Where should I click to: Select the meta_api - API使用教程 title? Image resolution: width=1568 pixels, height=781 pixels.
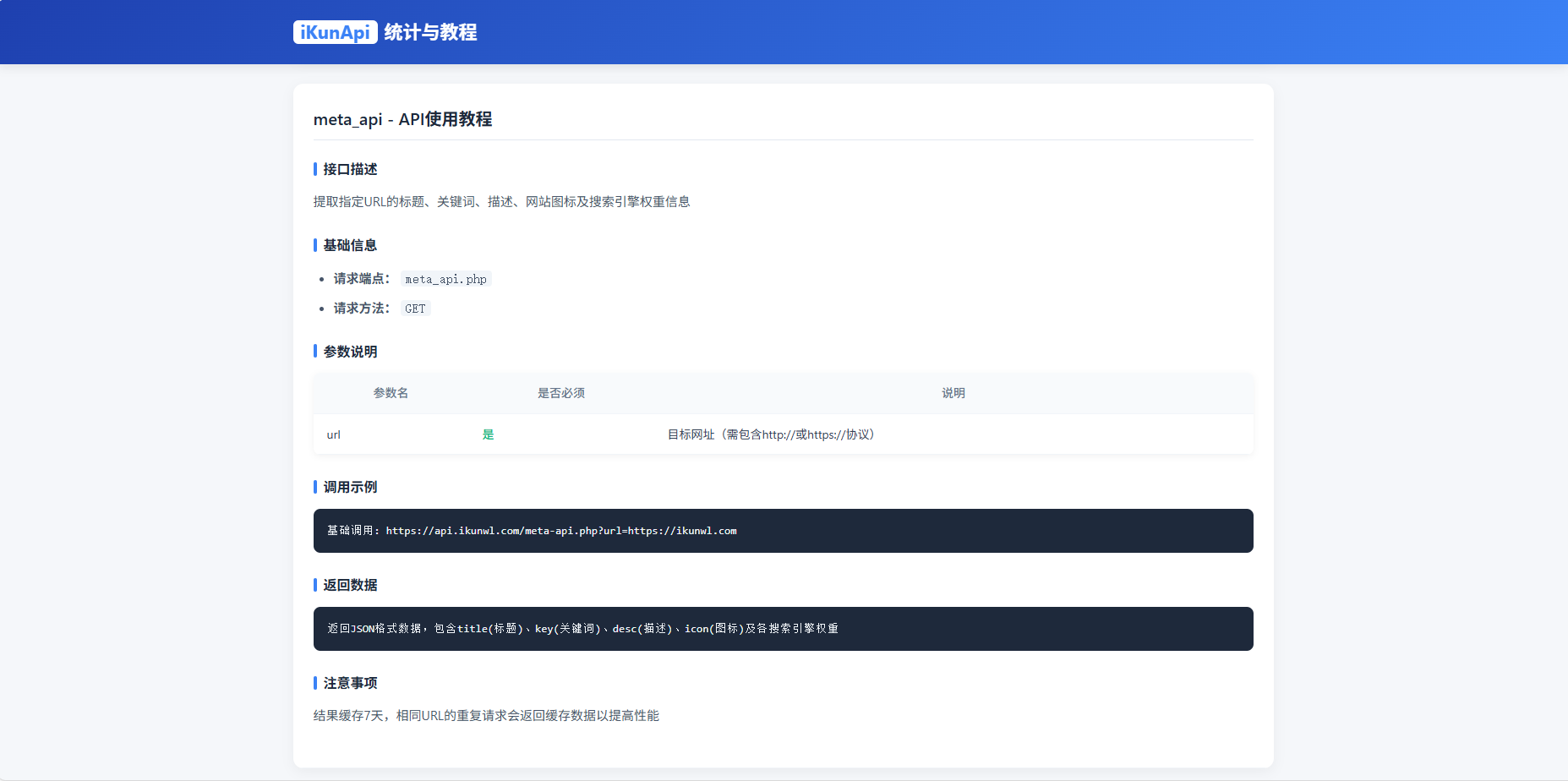click(x=404, y=119)
